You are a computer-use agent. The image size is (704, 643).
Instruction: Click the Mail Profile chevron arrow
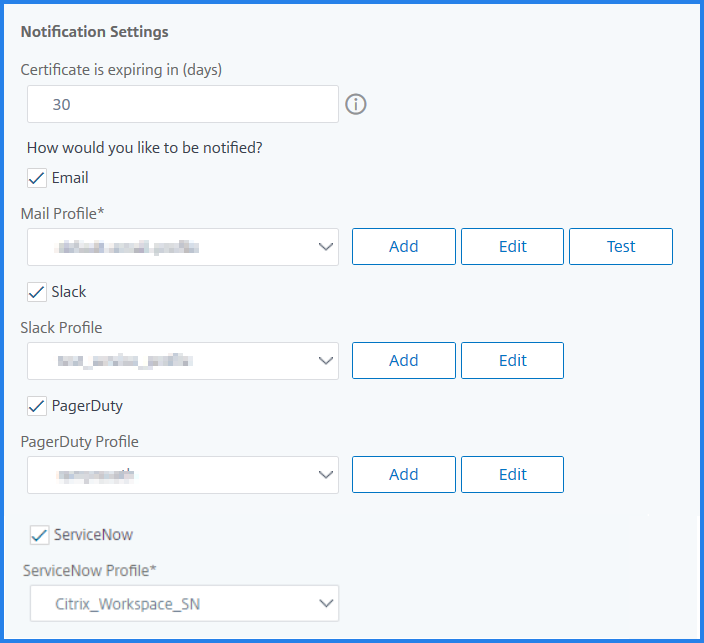[x=326, y=247]
